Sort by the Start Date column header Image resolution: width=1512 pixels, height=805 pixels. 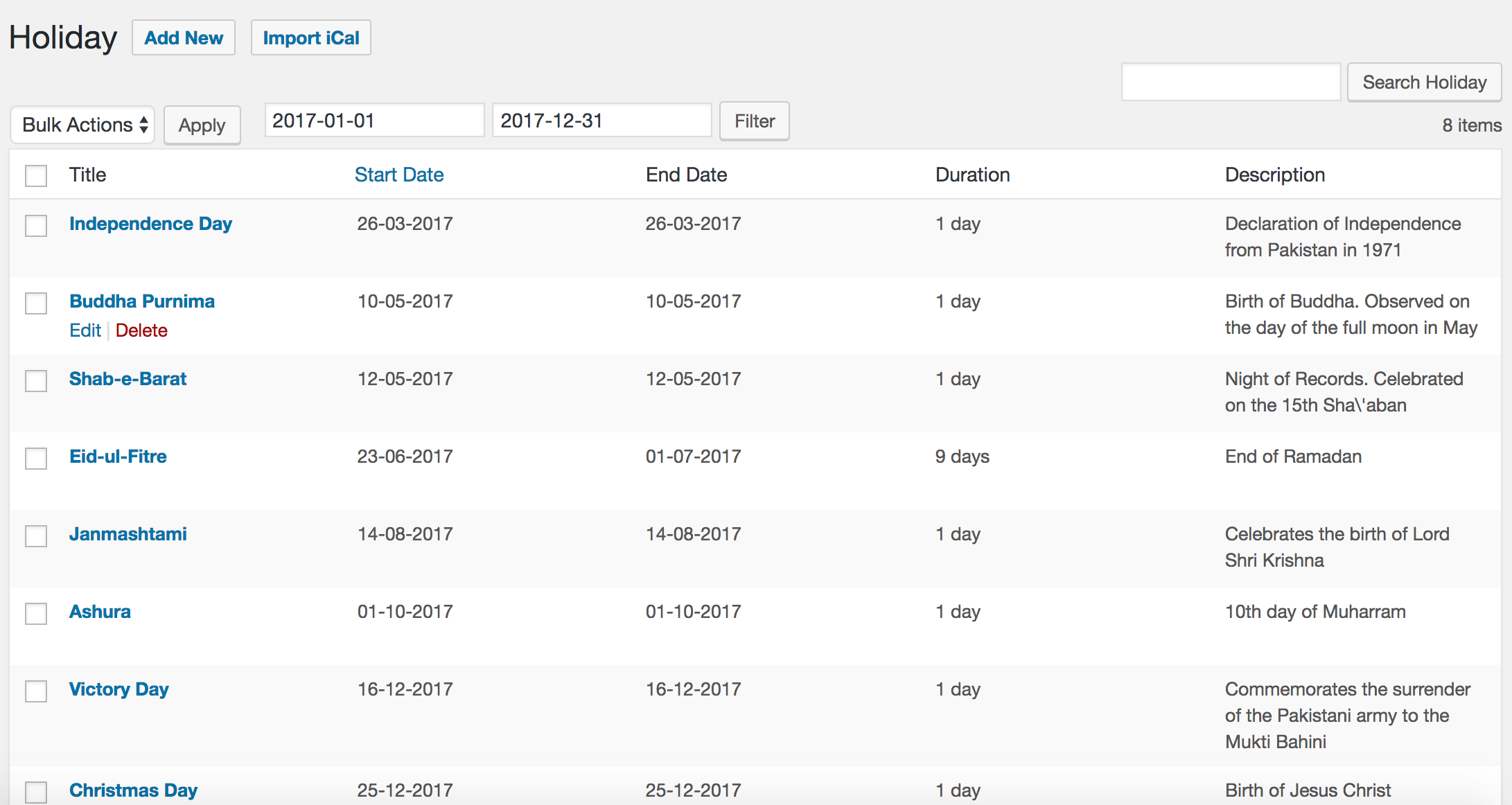coord(399,175)
